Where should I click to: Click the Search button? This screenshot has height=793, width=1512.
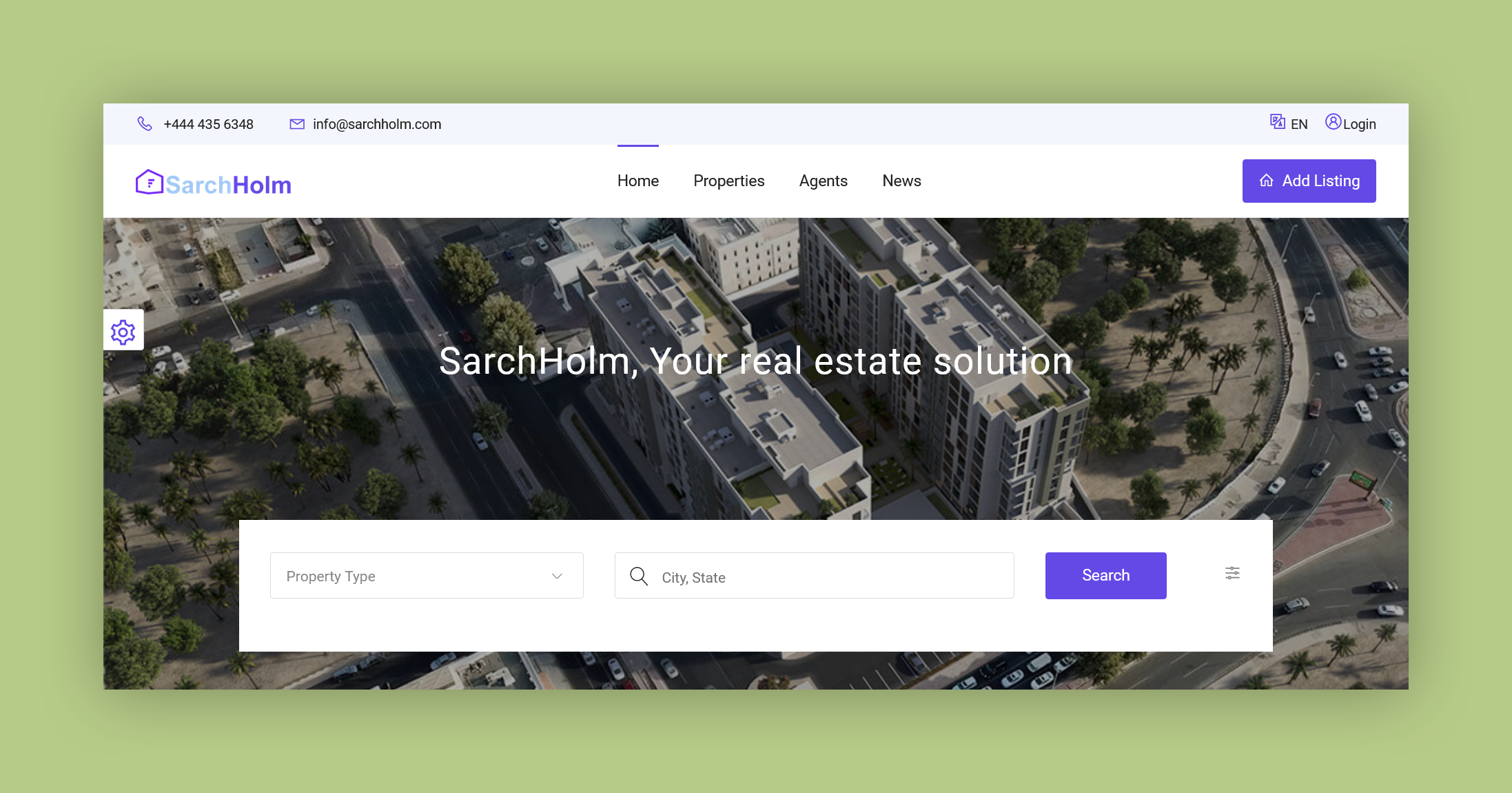(1105, 575)
